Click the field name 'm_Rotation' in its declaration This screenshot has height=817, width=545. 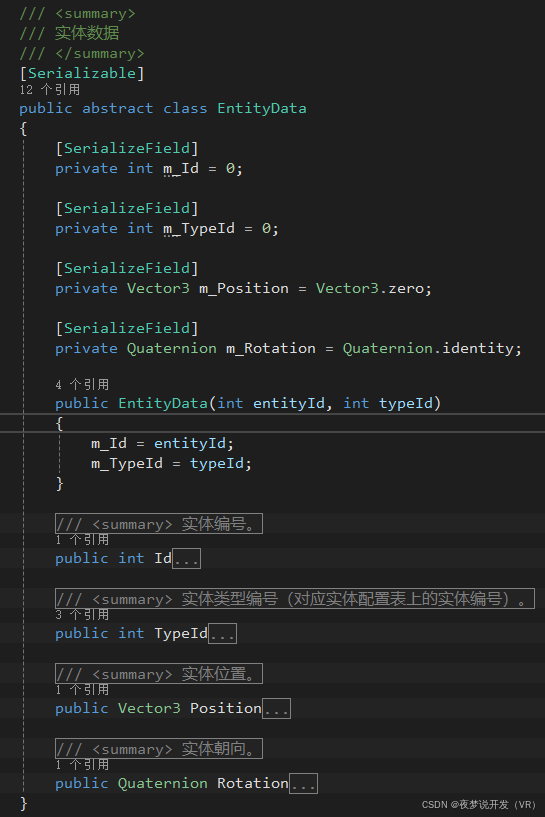click(x=271, y=349)
